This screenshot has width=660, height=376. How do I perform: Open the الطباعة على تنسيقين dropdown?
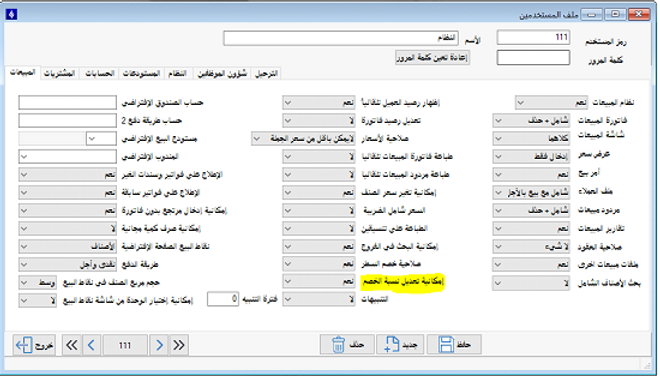point(319,228)
